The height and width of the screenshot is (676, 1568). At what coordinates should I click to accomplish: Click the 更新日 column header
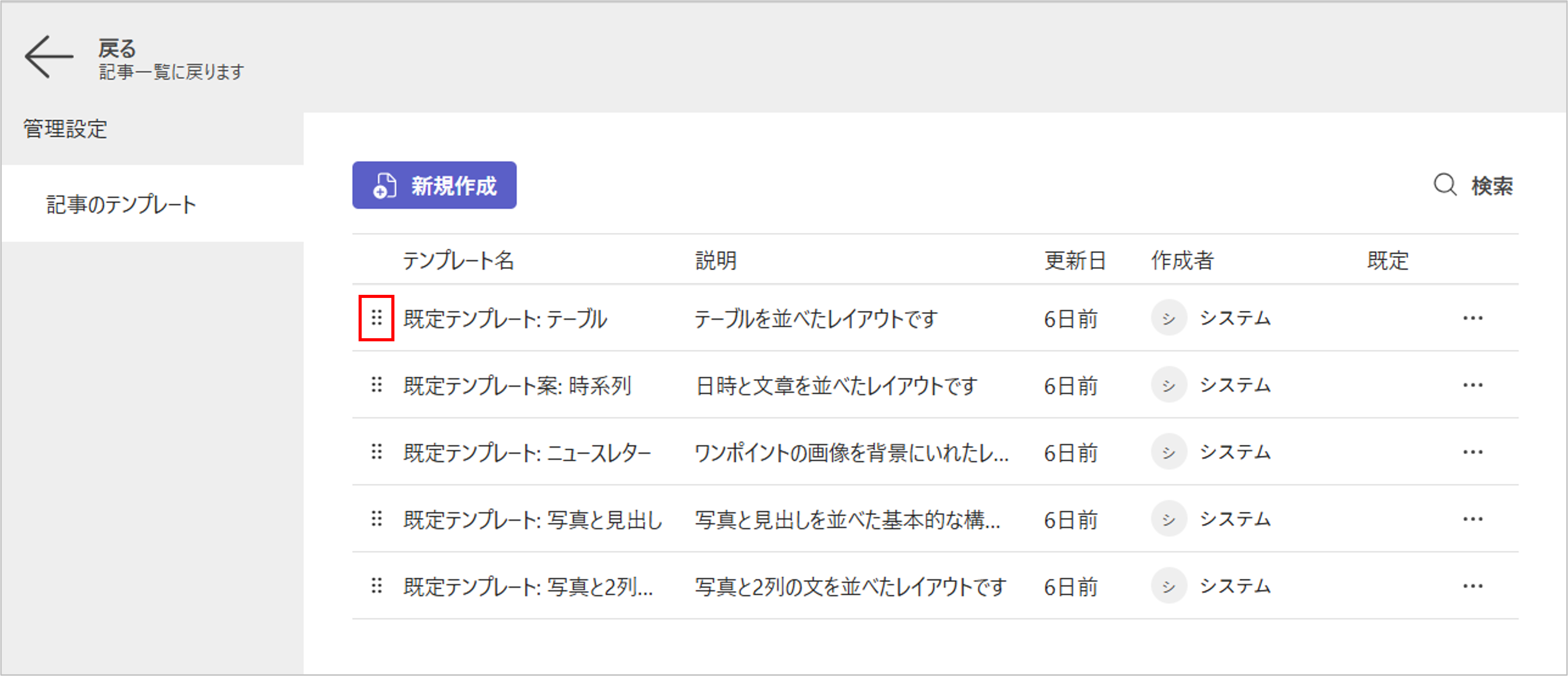1074,260
